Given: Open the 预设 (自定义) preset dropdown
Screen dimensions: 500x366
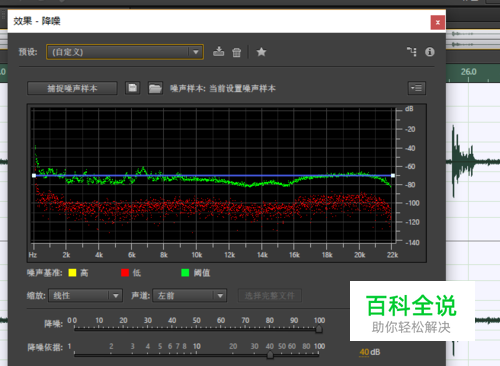Looking at the screenshot, I should (x=125, y=52).
